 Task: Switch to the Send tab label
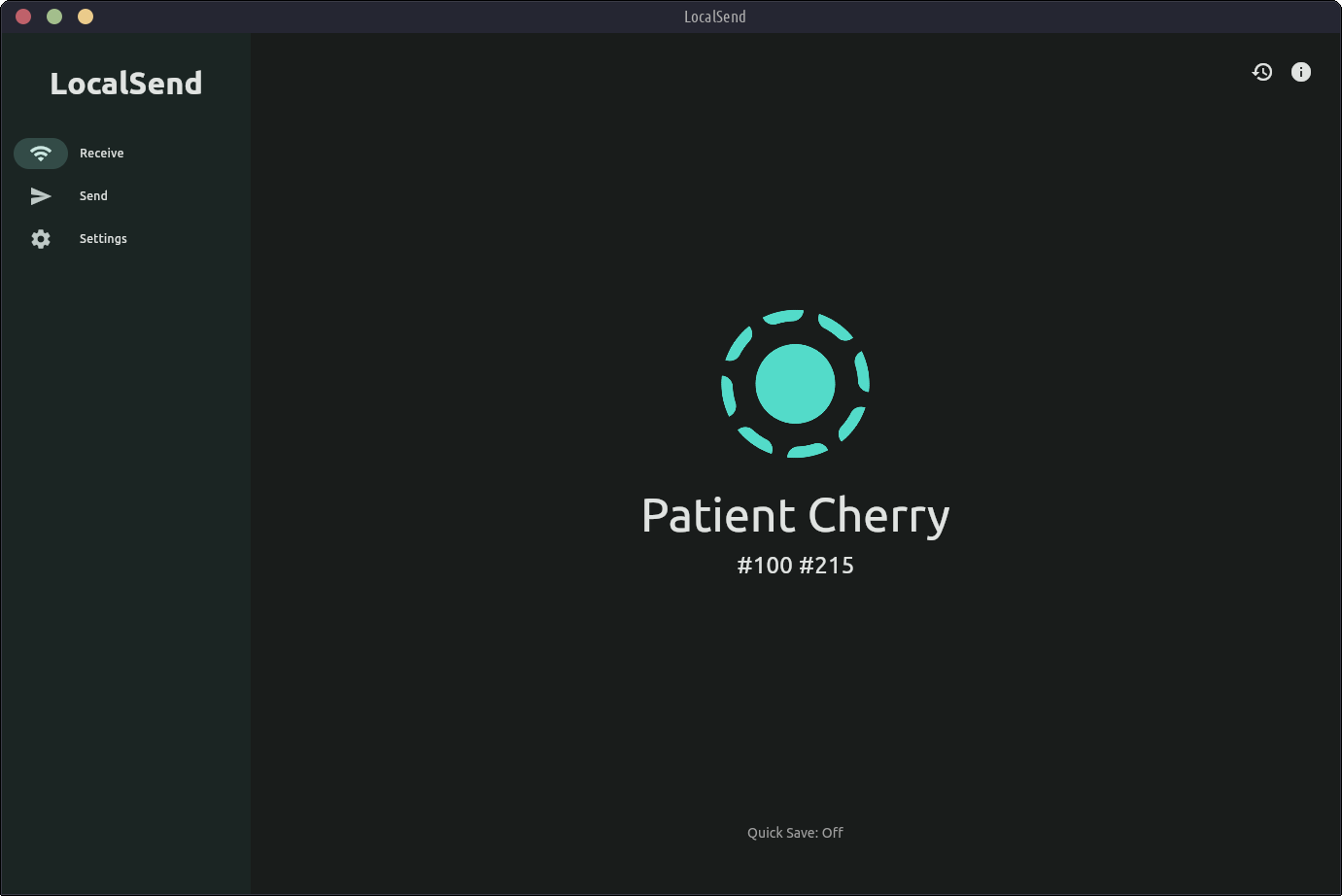point(93,196)
